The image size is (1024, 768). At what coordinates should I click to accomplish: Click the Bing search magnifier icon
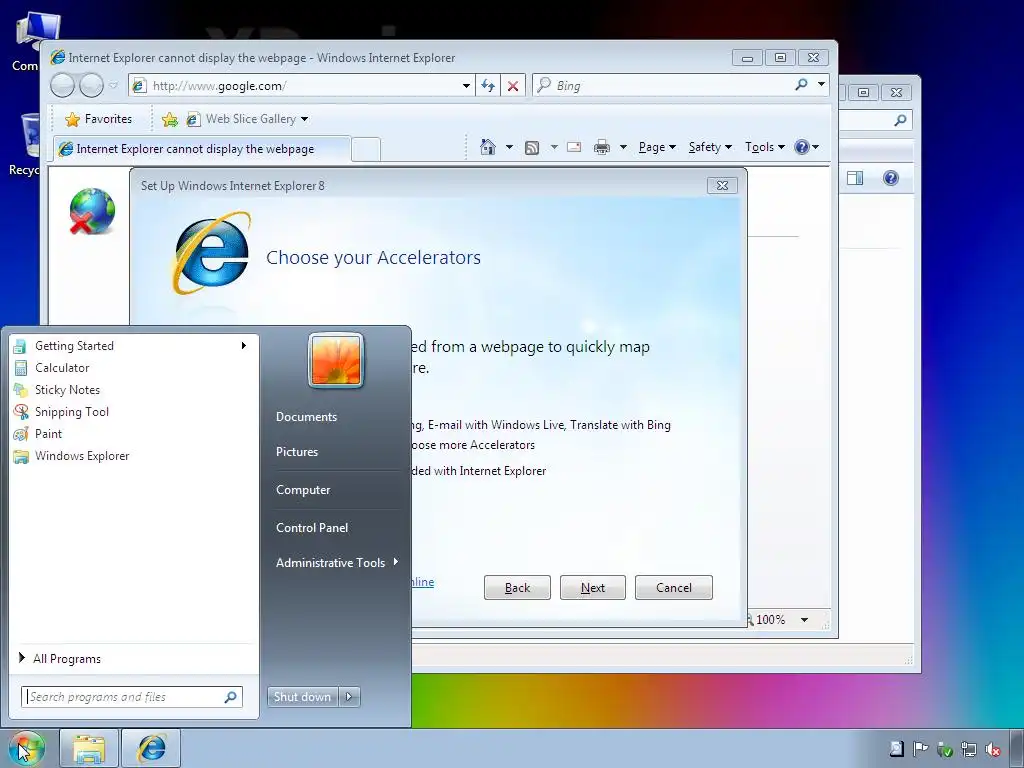pyautogui.click(x=801, y=84)
